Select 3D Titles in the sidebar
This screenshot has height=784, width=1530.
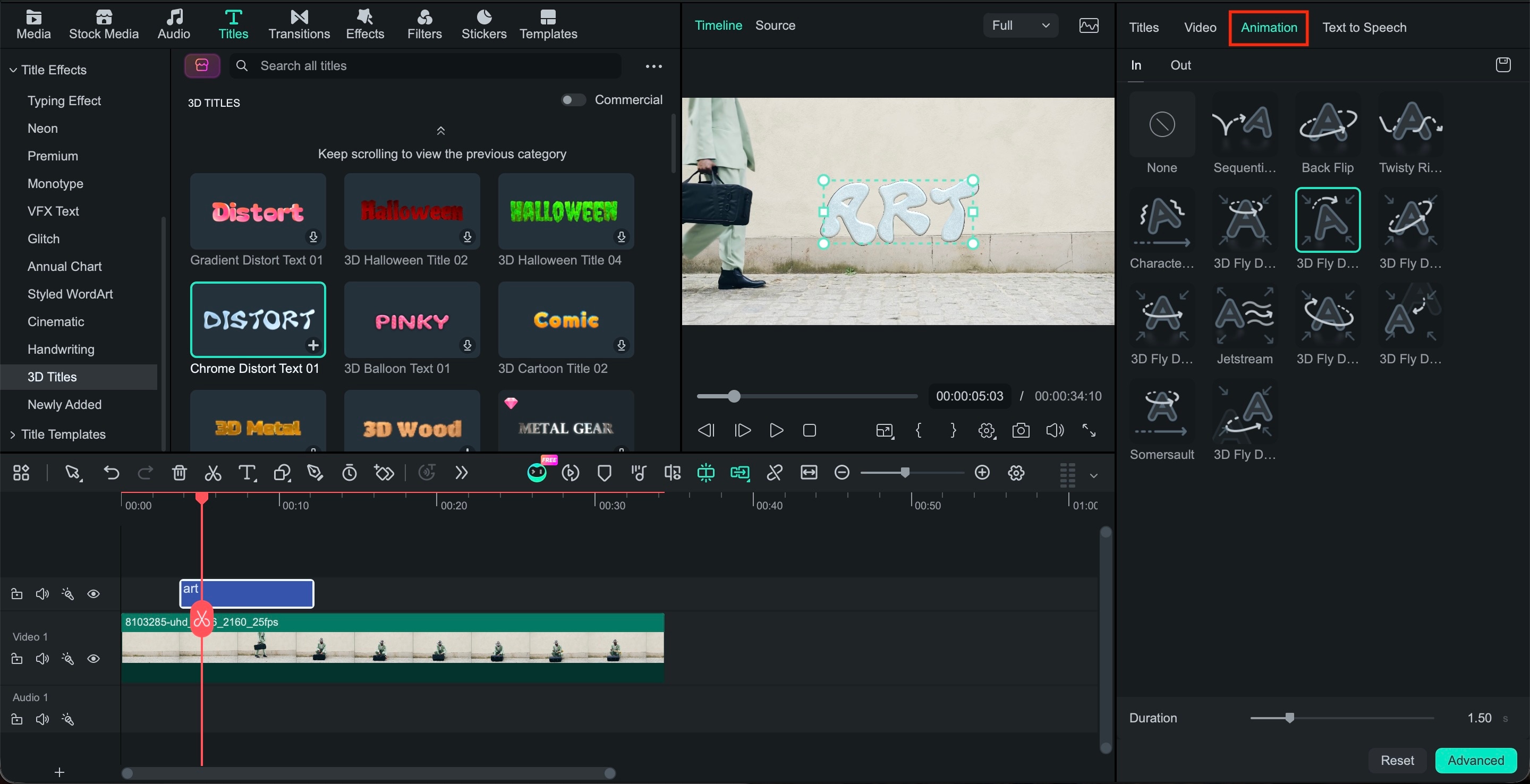tap(79, 377)
